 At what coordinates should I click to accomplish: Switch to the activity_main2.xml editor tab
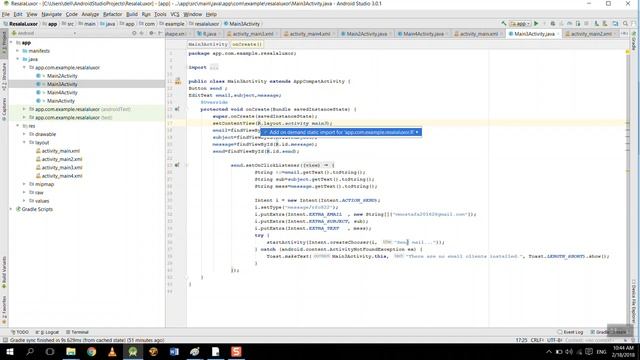591,33
